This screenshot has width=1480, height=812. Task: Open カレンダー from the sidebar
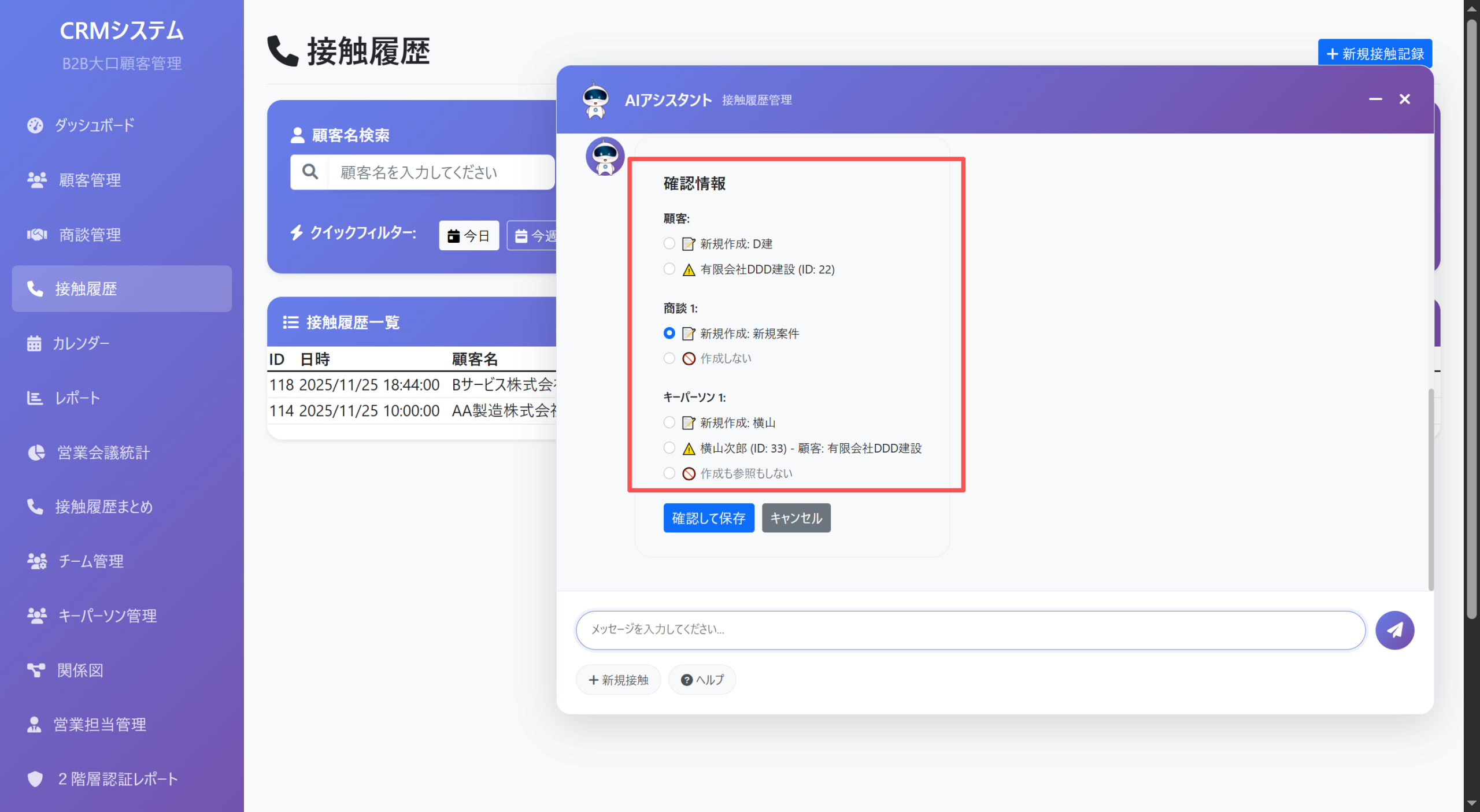82,343
